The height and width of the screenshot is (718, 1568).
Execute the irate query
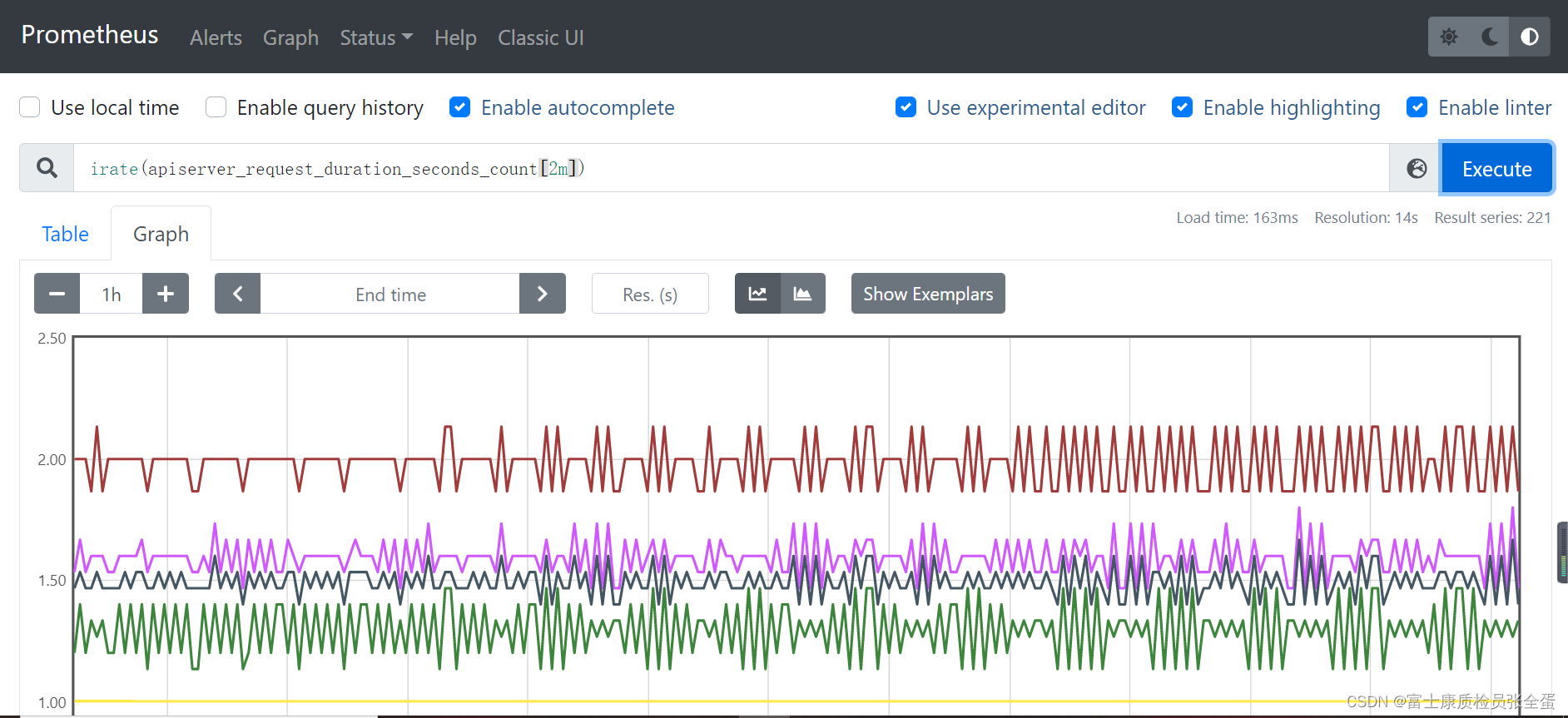[x=1496, y=169]
